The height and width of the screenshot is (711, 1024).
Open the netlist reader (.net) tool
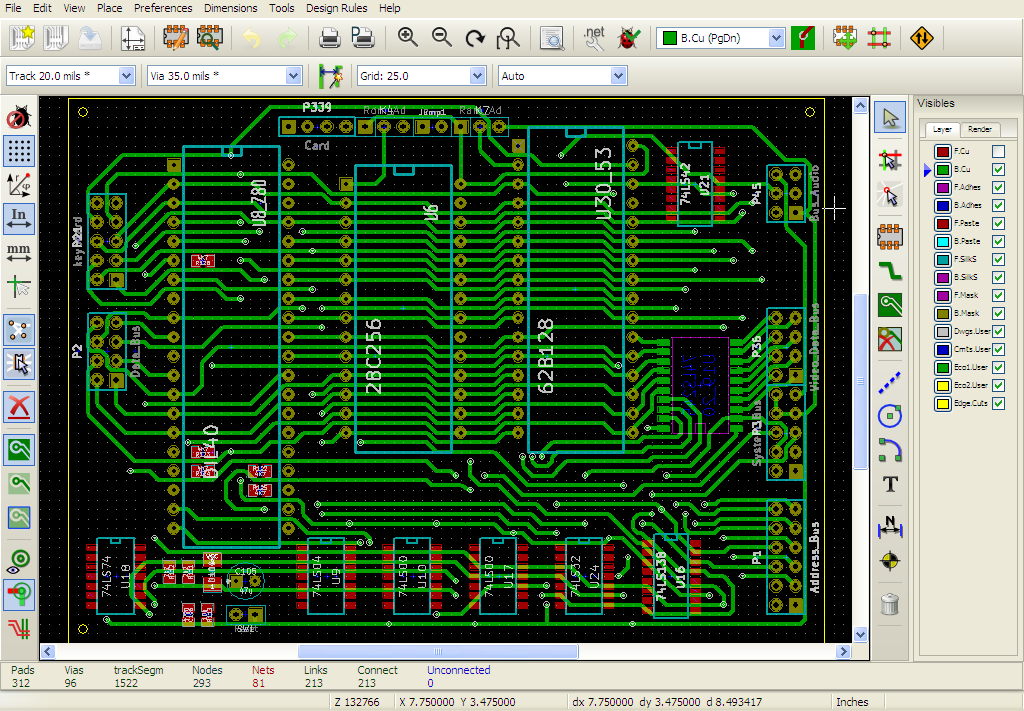click(594, 38)
